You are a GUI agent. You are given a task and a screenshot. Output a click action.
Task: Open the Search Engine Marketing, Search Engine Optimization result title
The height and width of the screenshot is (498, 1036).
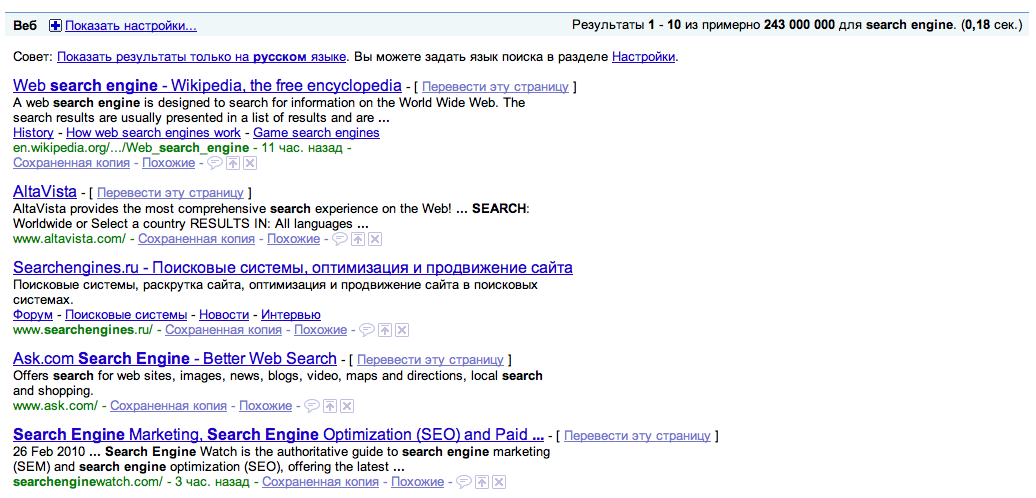coord(278,435)
